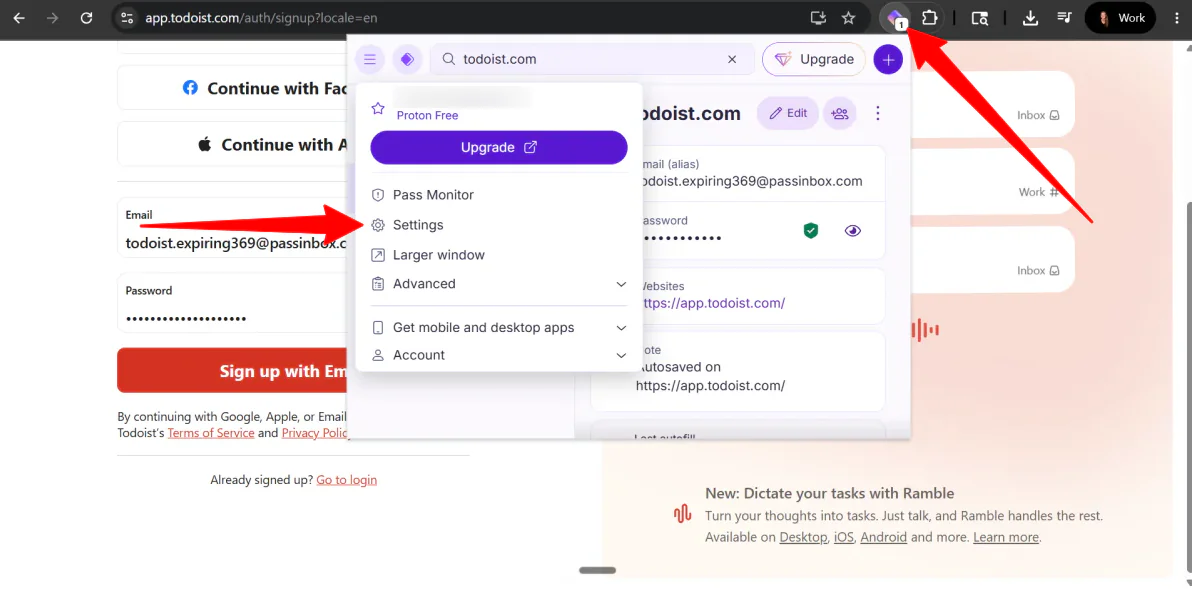Screen dimensions: 1192x589
Task: Click the browser back arrow
Action: (x=19, y=17)
